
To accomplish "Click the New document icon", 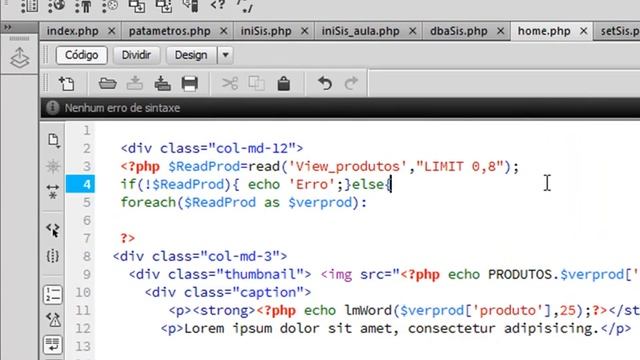I will 67,84.
